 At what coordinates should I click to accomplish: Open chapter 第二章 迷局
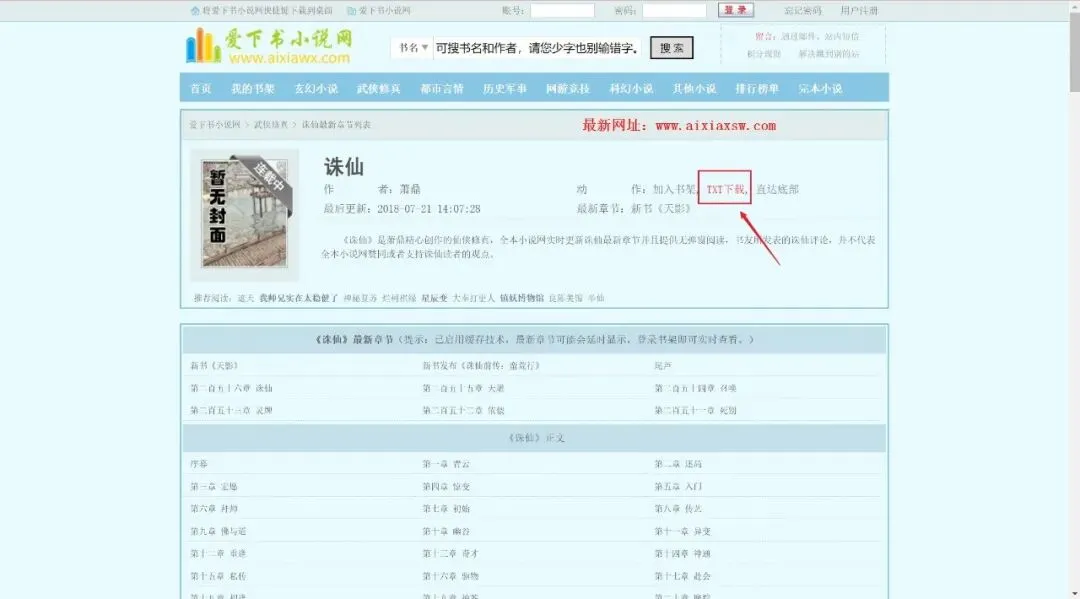click(678, 464)
